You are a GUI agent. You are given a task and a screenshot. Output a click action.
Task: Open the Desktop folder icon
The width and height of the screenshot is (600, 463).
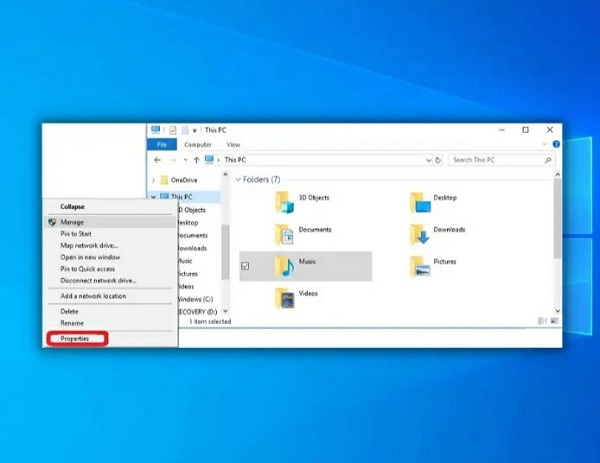(420, 202)
